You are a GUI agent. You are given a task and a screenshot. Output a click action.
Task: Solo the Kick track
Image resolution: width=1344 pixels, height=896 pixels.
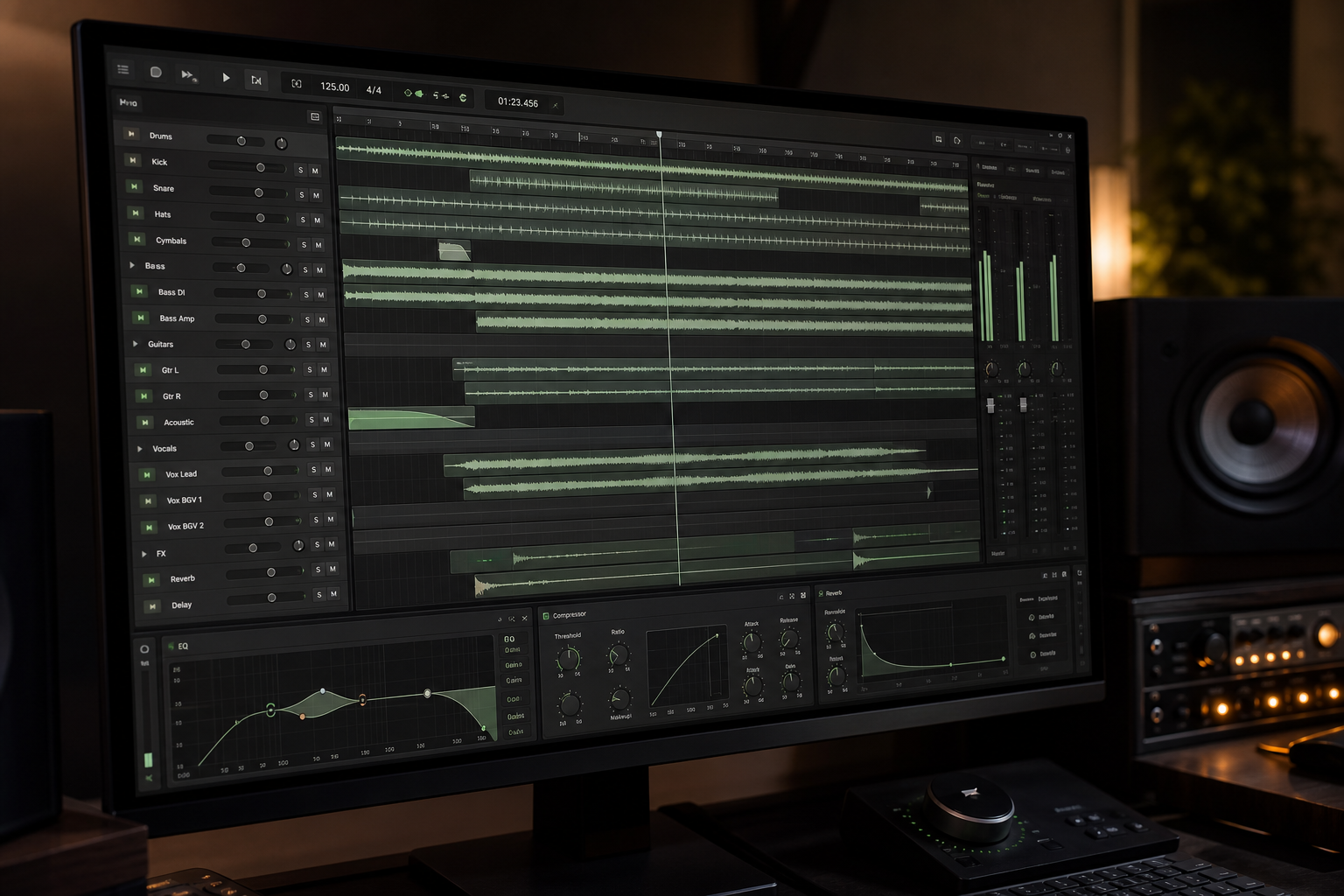click(300, 170)
